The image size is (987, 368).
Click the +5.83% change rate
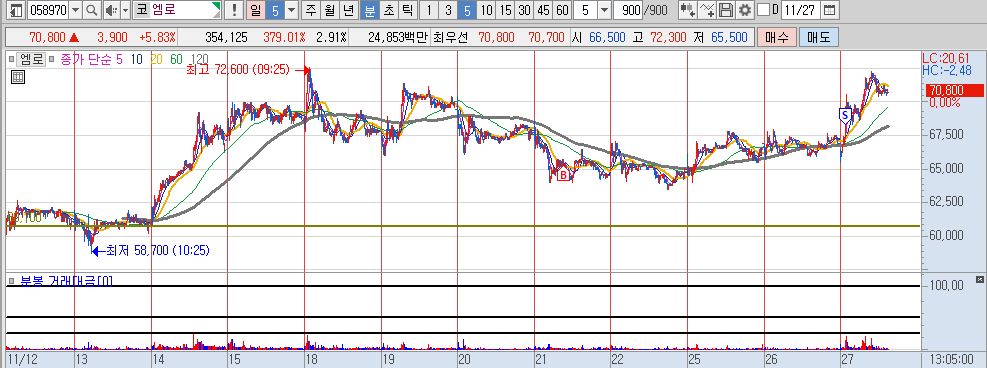[157, 37]
